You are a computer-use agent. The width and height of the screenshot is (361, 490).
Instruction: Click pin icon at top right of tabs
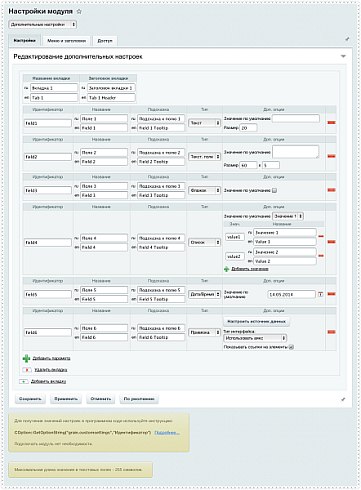(x=347, y=39)
